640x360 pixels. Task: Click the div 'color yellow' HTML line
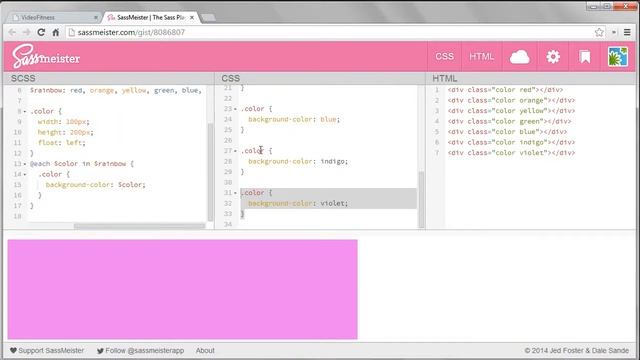pos(511,111)
